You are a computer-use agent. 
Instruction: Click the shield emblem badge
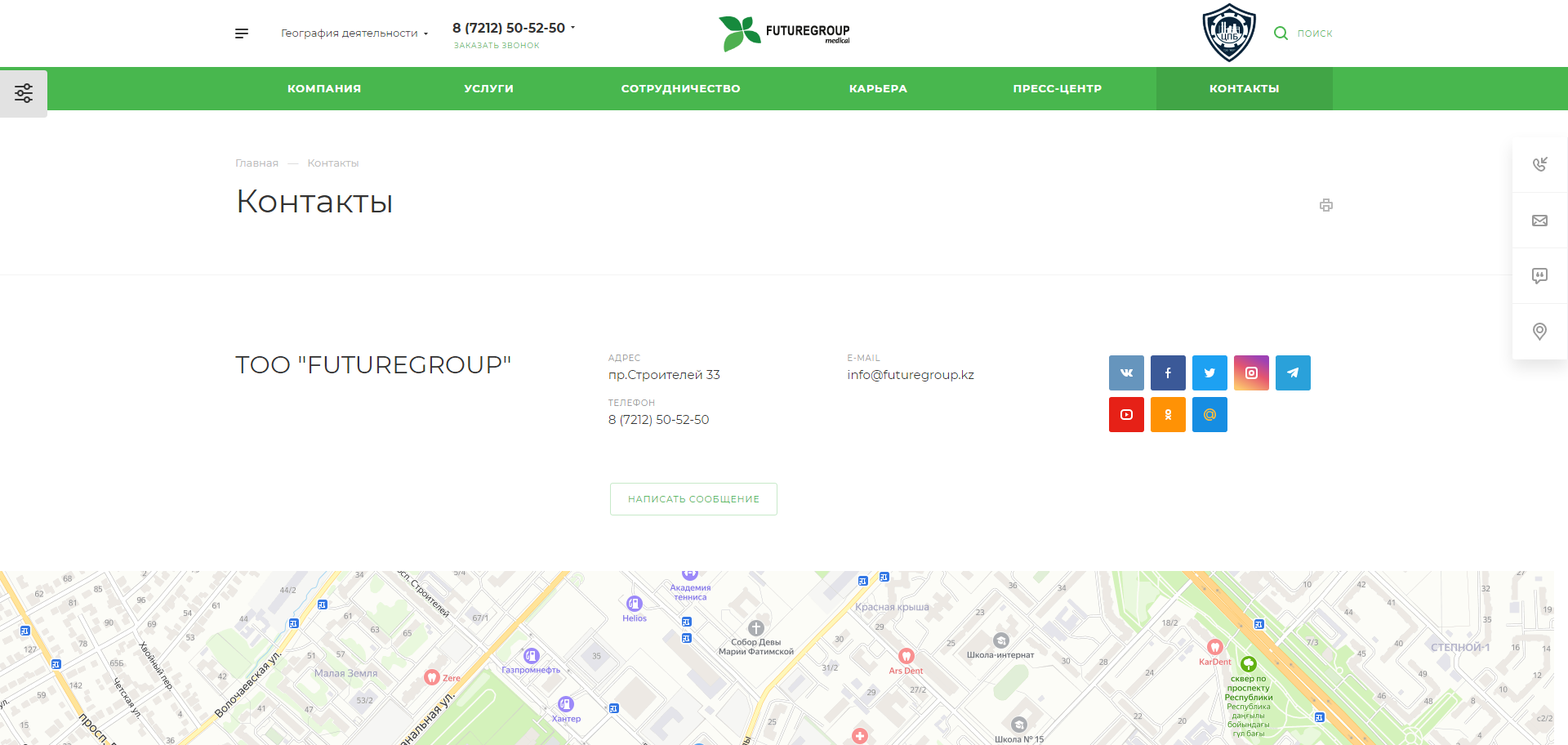[1229, 33]
